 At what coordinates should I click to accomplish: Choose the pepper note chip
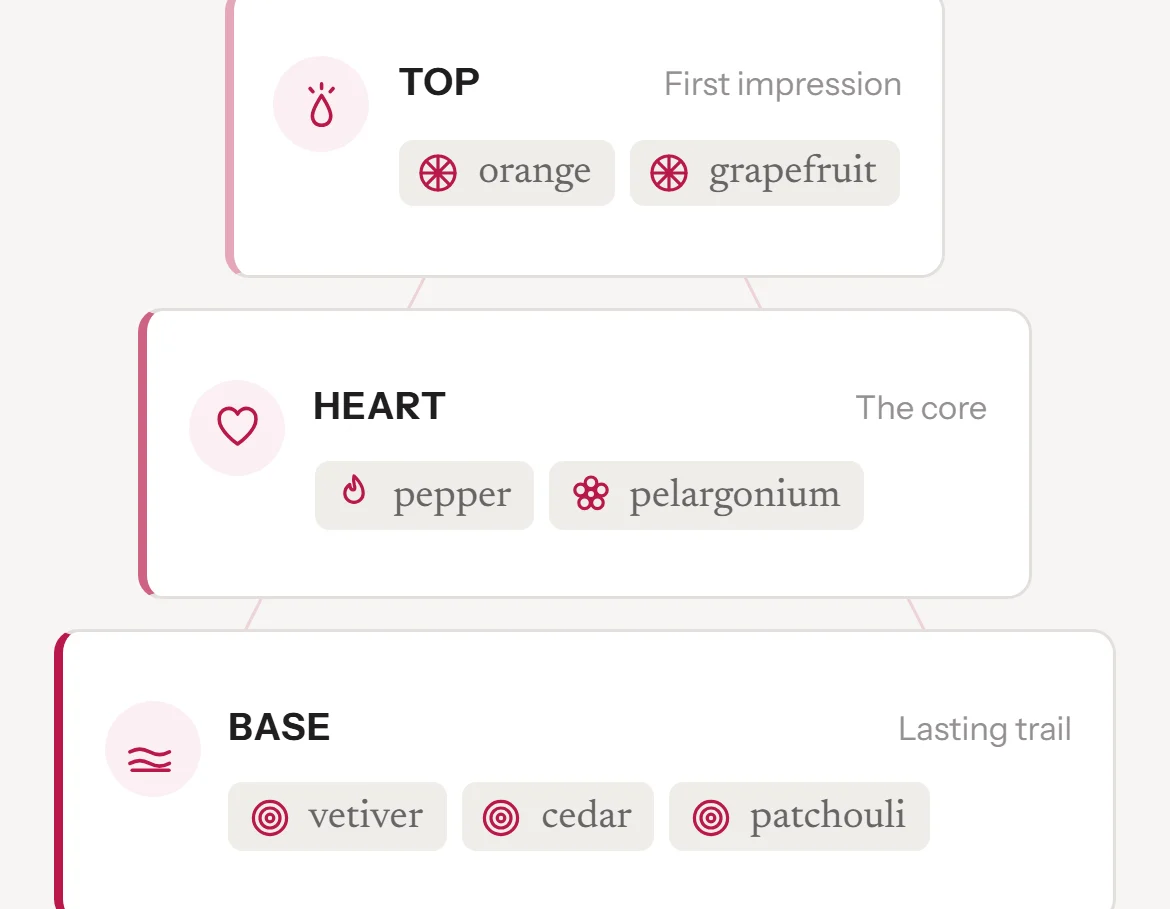(425, 496)
